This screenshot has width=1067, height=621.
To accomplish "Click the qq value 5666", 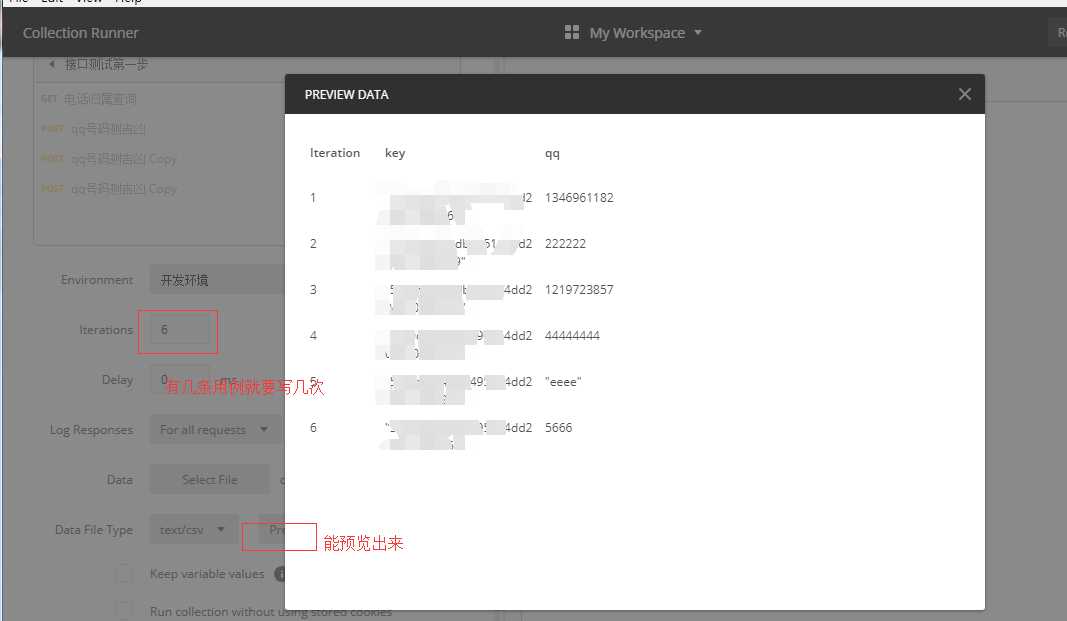I will click(558, 428).
